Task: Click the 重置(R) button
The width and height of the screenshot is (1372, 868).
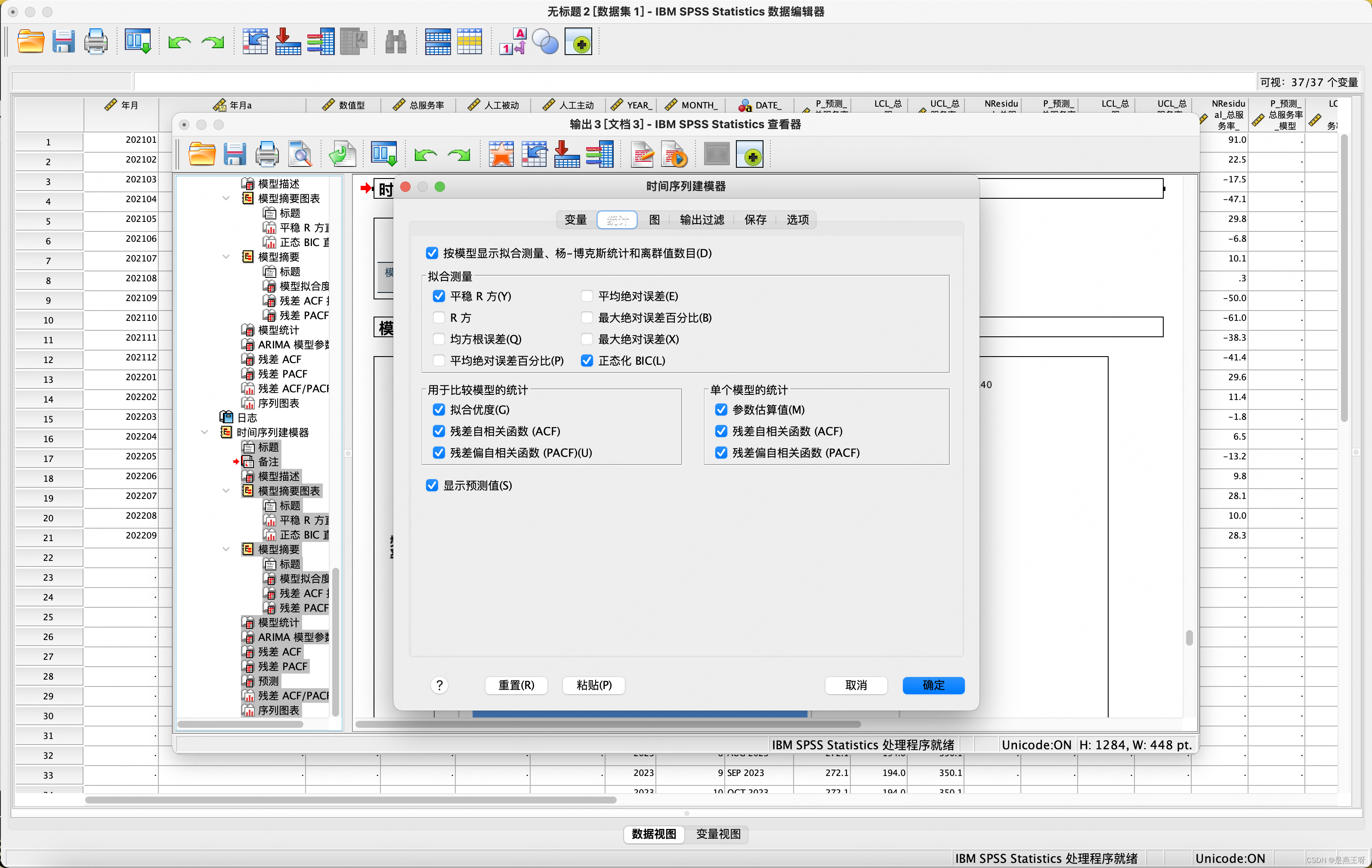Action: (x=516, y=685)
